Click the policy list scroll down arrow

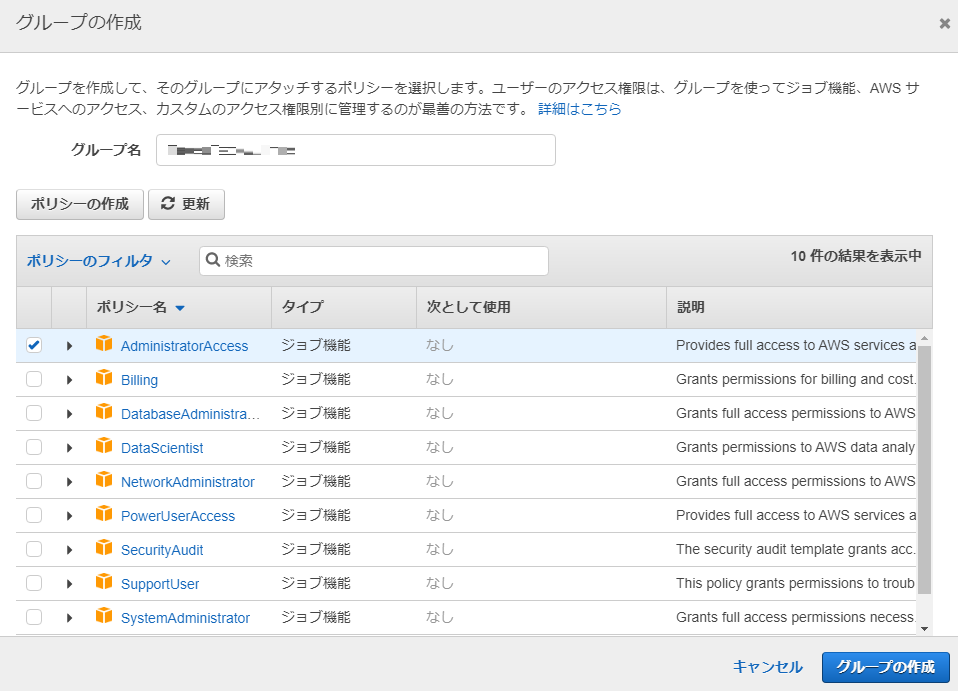coord(924,629)
